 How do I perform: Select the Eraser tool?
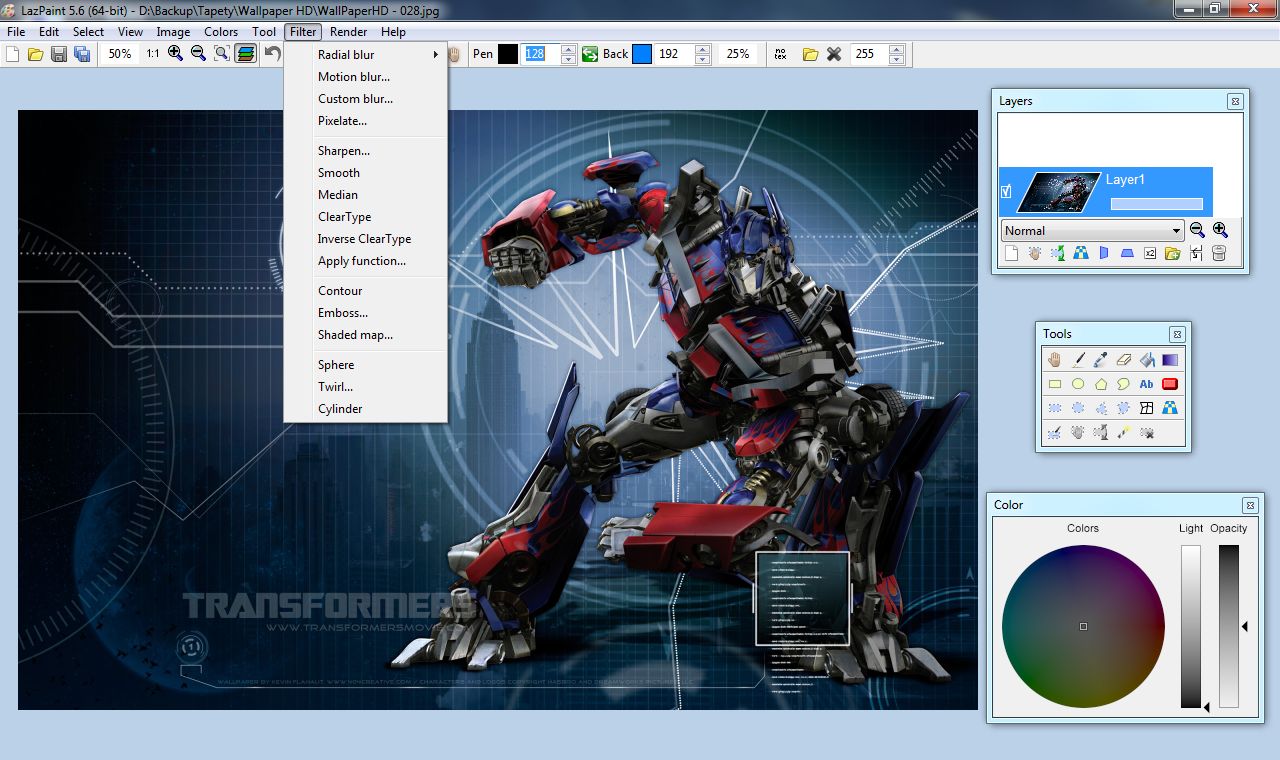pyautogui.click(x=1124, y=360)
